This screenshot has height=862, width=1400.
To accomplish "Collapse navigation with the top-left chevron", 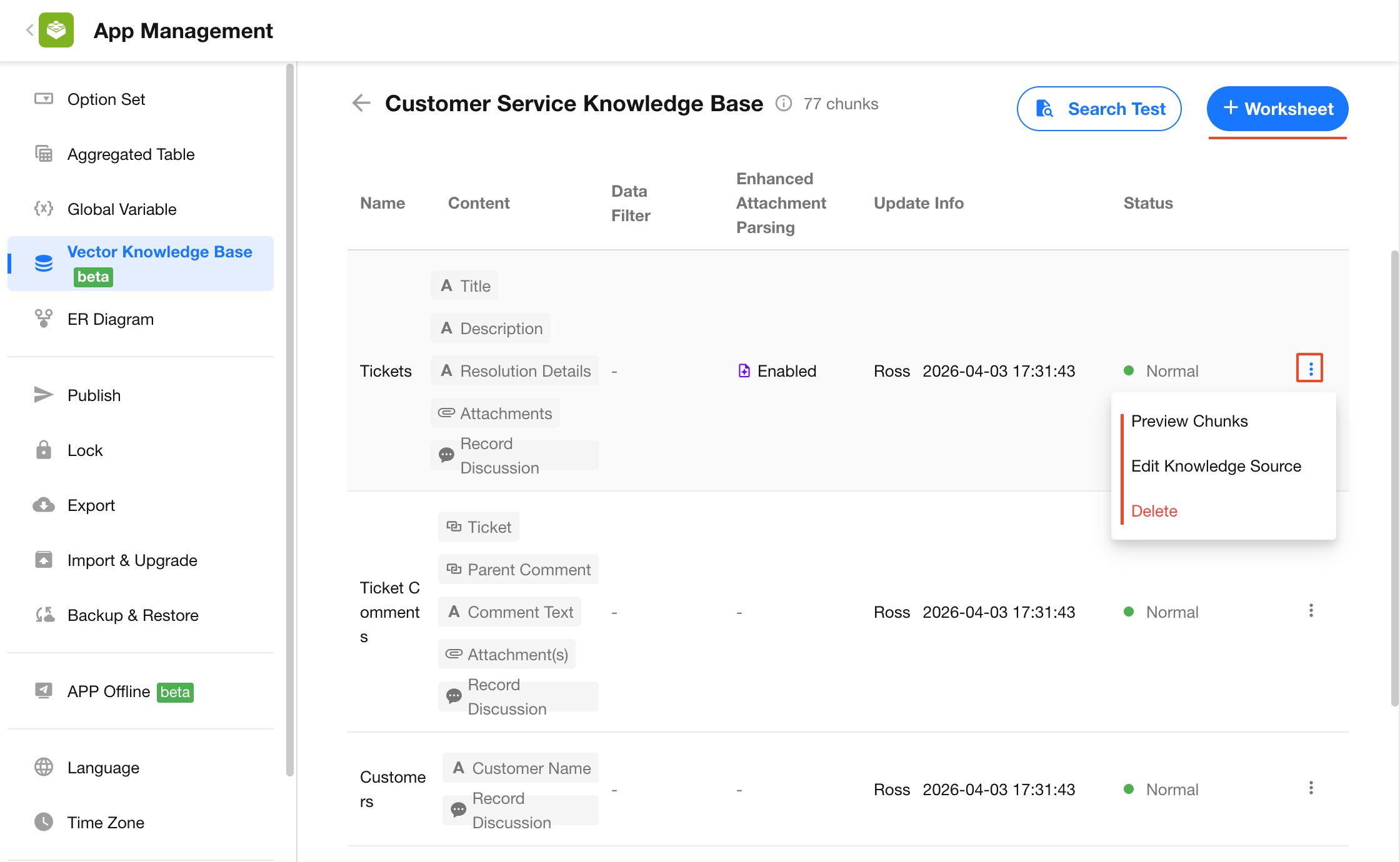I will [29, 30].
